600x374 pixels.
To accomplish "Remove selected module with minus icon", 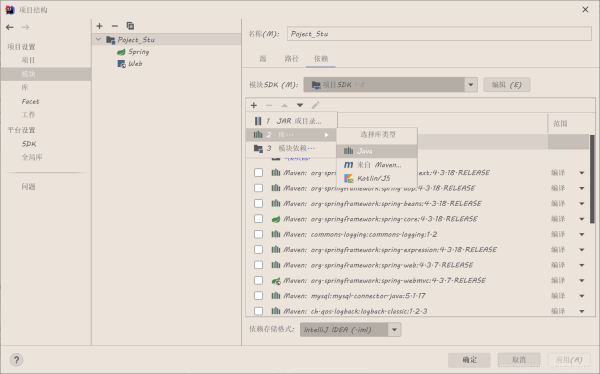I will [x=115, y=26].
